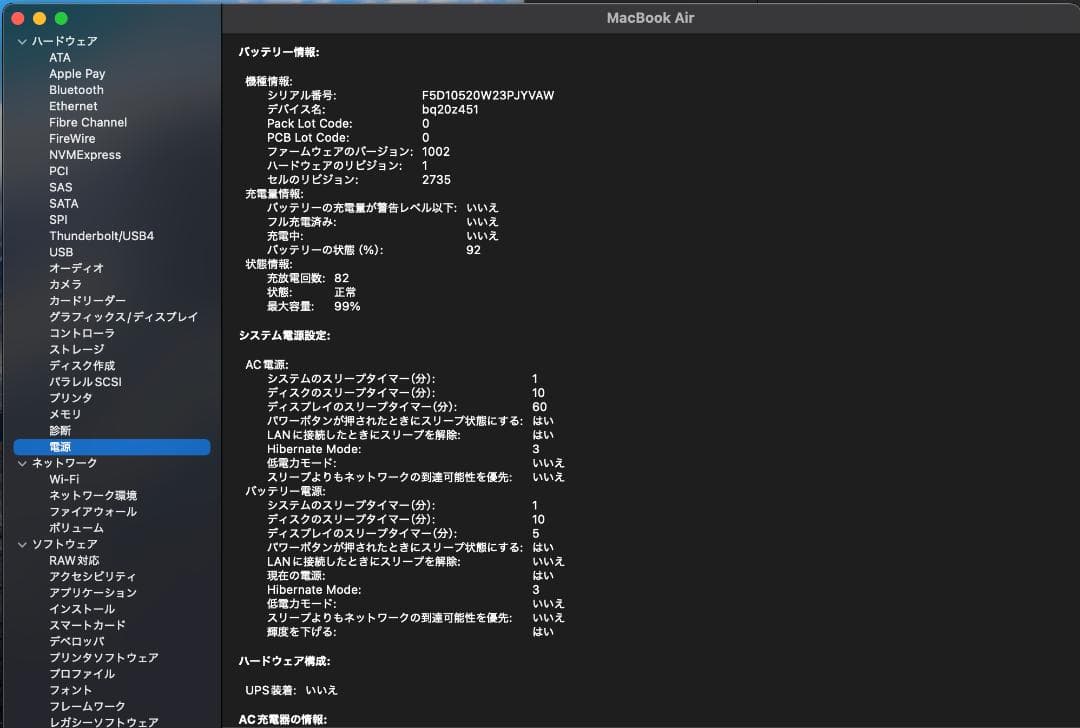Choose Ethernet in the sidebar
The height and width of the screenshot is (728, 1080).
[73, 106]
